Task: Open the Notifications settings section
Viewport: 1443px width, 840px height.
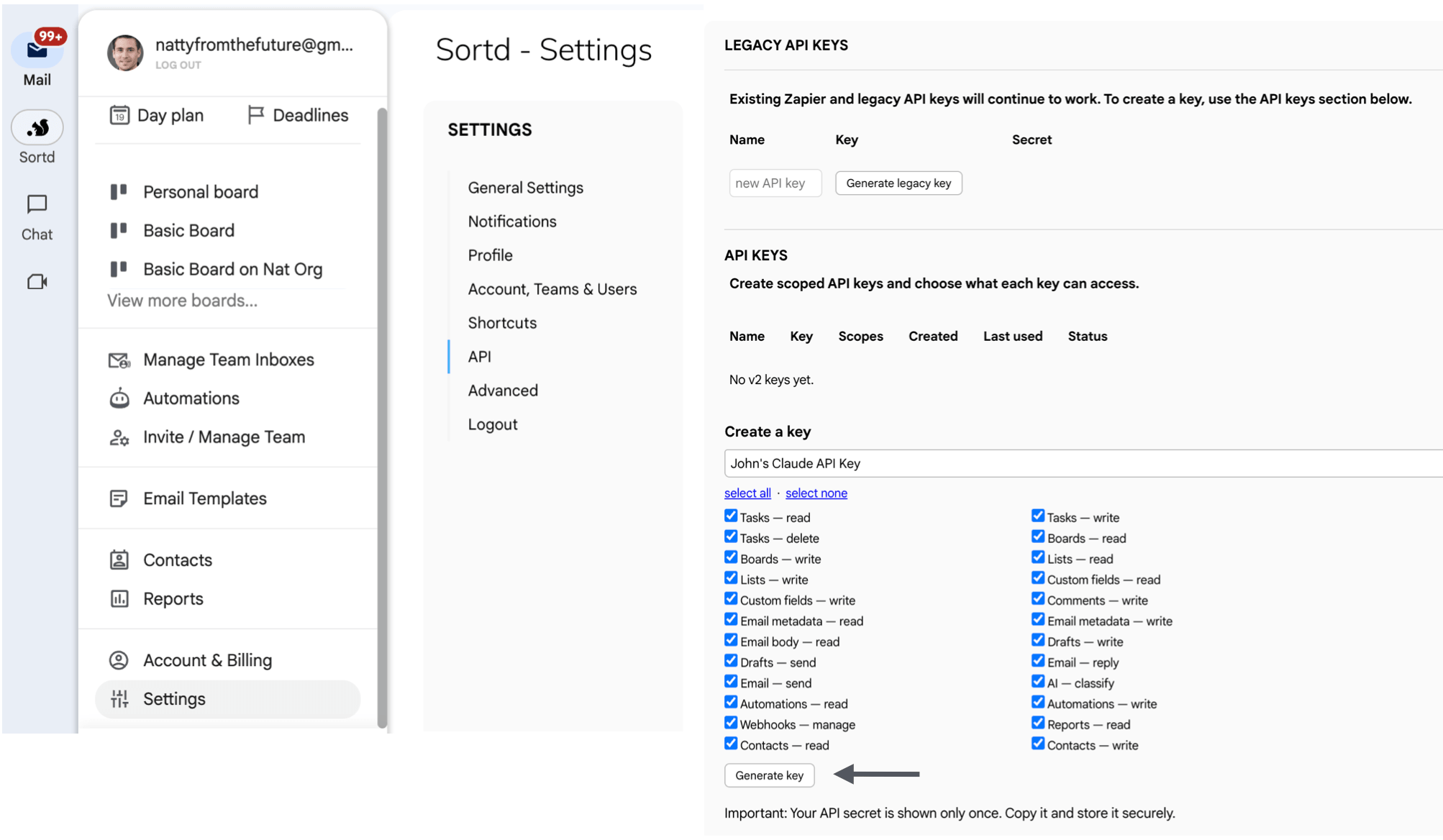Action: click(x=512, y=222)
